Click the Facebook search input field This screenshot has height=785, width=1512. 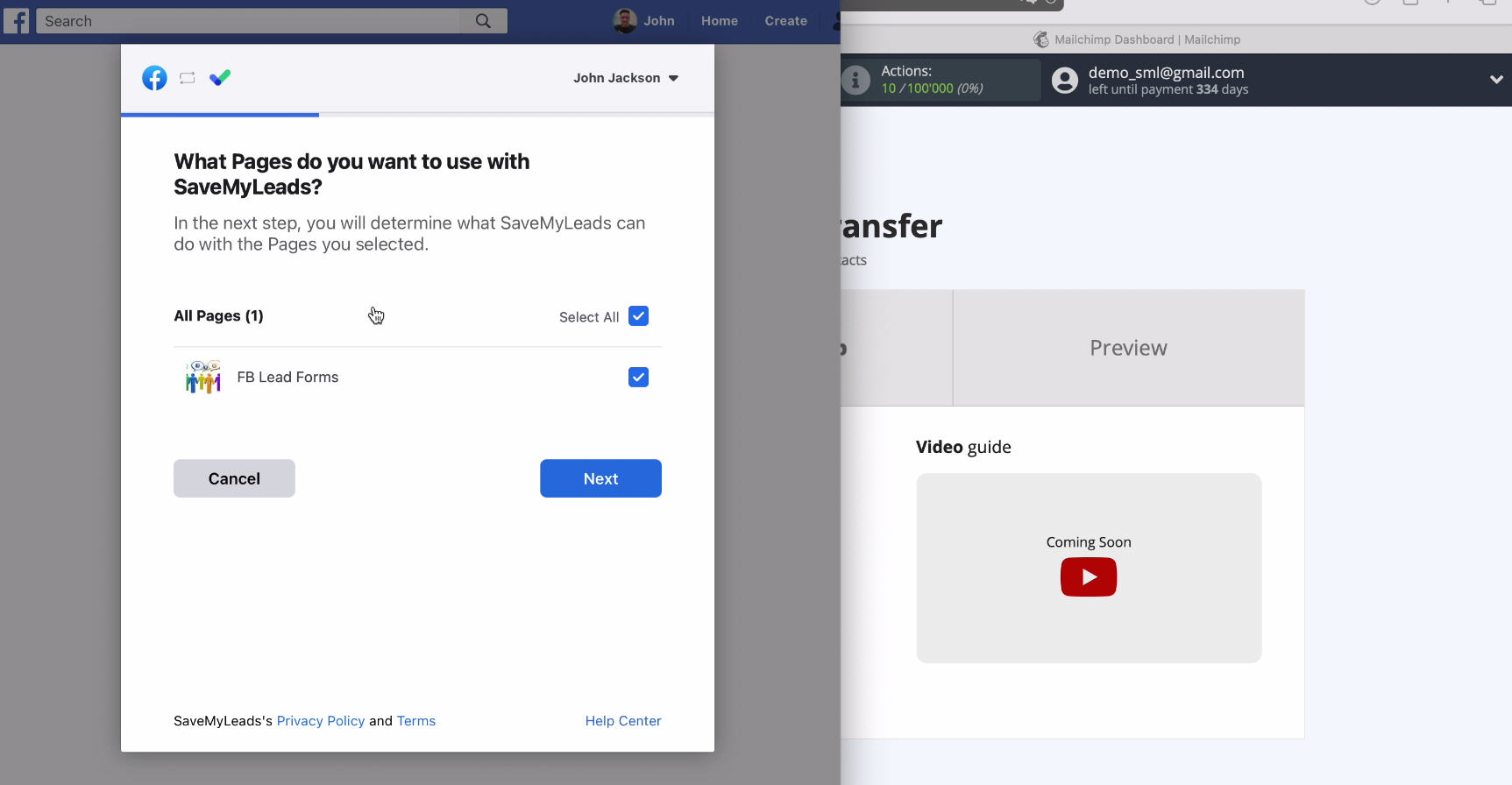[248, 21]
